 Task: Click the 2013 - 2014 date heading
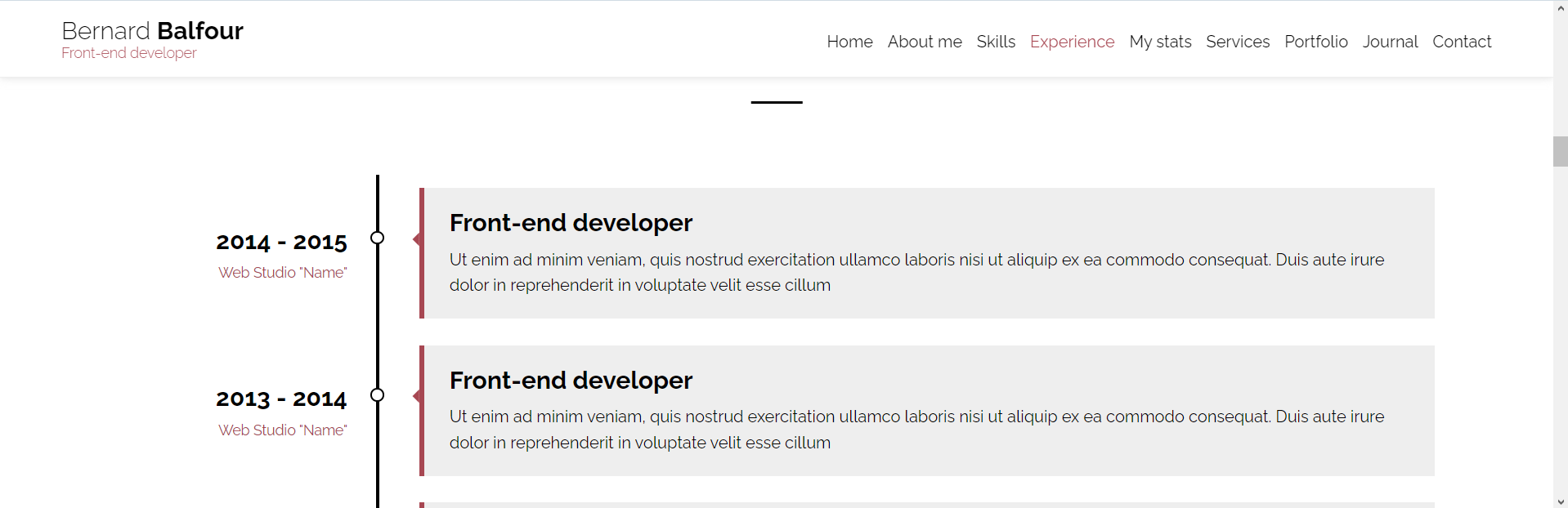tap(281, 399)
